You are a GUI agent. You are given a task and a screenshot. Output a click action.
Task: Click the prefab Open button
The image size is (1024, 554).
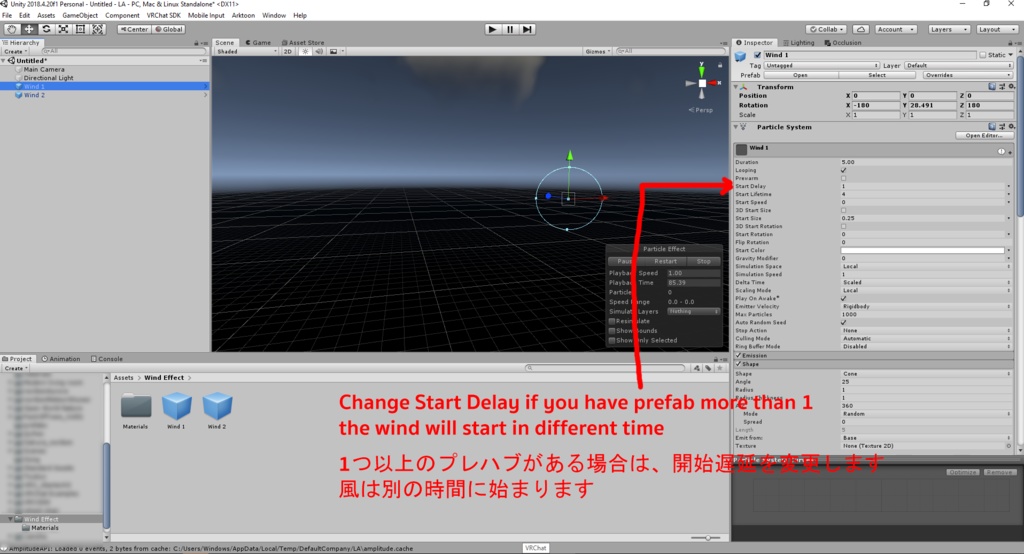pyautogui.click(x=800, y=75)
